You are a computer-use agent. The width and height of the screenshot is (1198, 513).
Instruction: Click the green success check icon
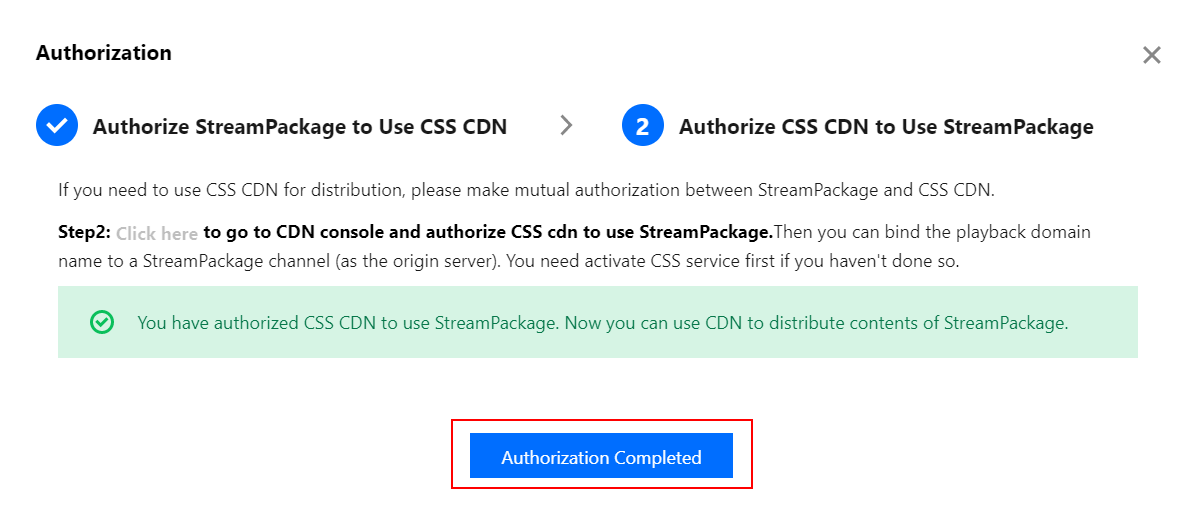pyautogui.click(x=102, y=322)
